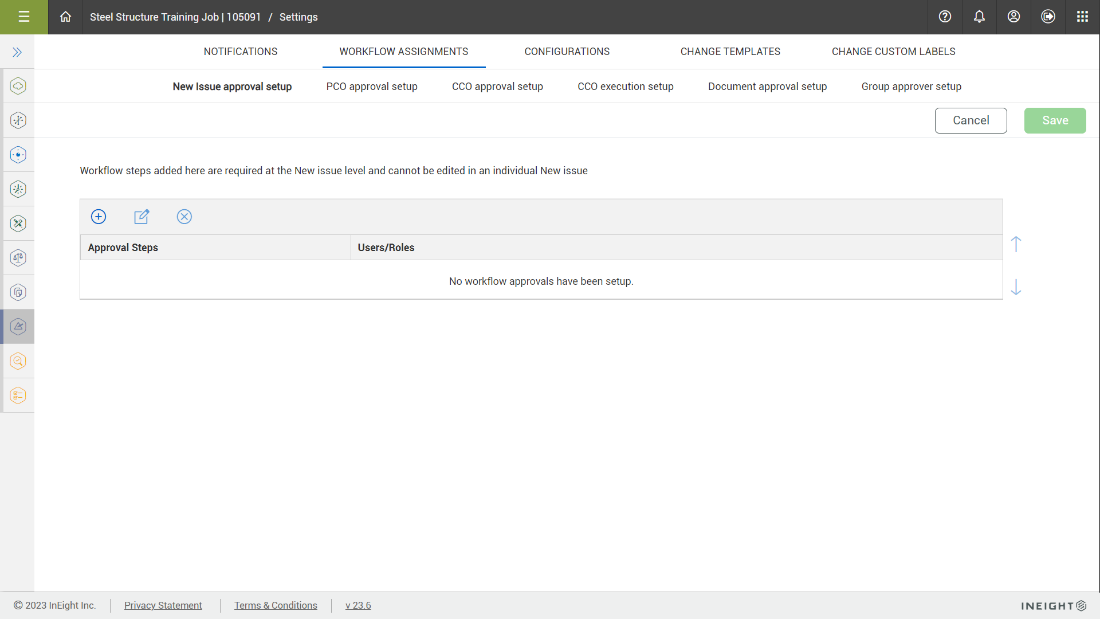Open the application switcher grid
The height and width of the screenshot is (619, 1100).
[x=1083, y=17]
